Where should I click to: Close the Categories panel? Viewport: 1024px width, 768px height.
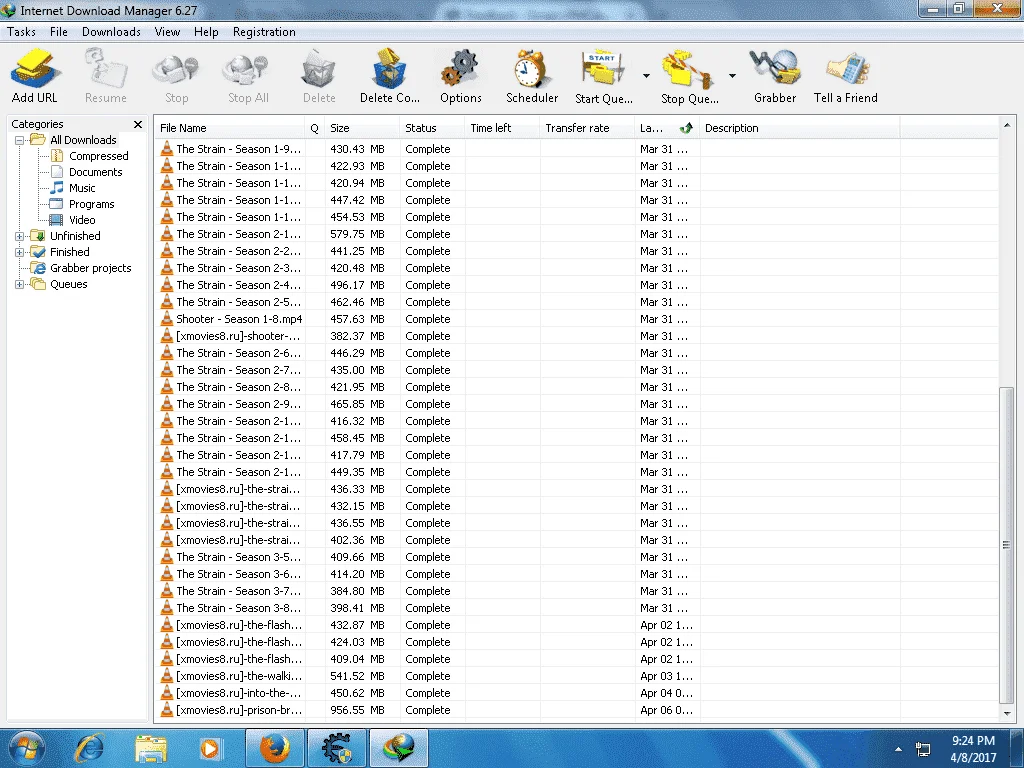coord(138,124)
